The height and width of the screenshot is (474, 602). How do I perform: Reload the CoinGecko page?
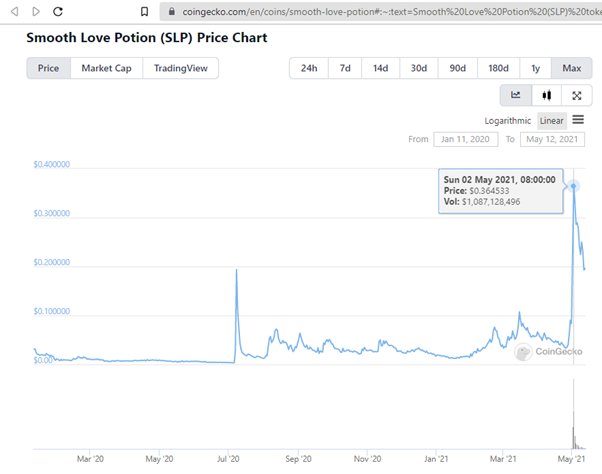[x=58, y=12]
